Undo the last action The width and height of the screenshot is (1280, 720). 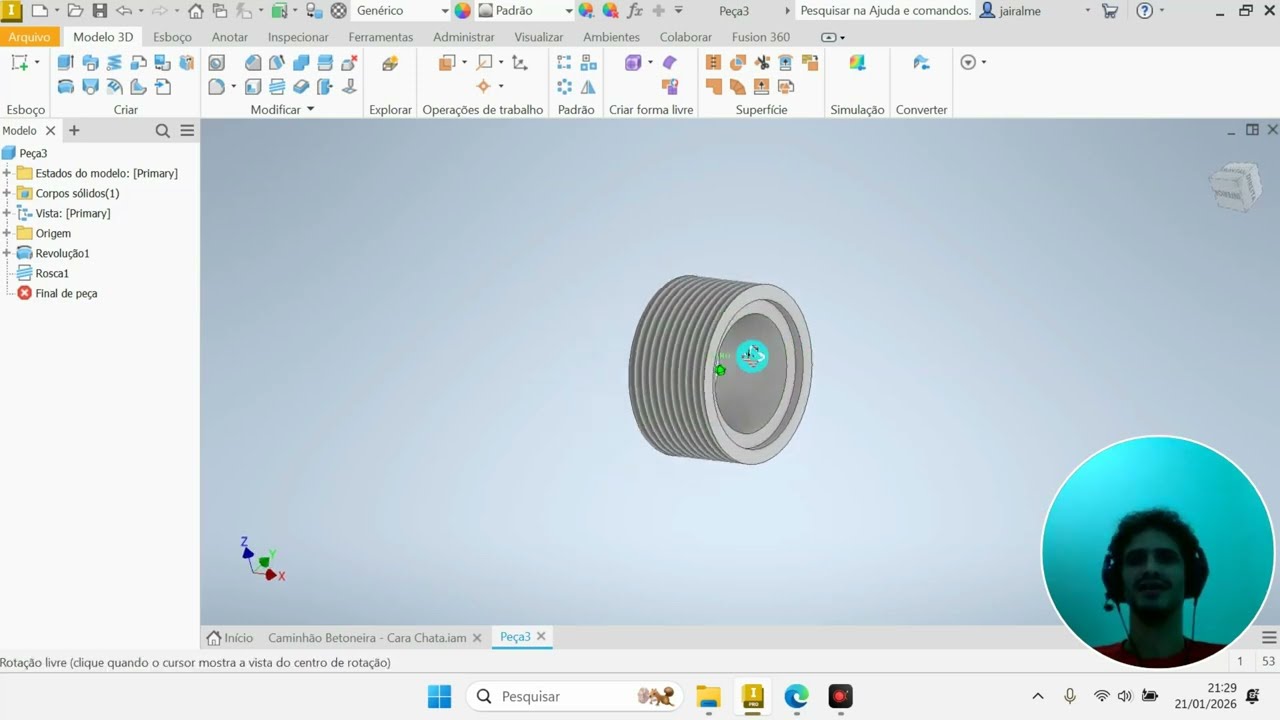124,11
